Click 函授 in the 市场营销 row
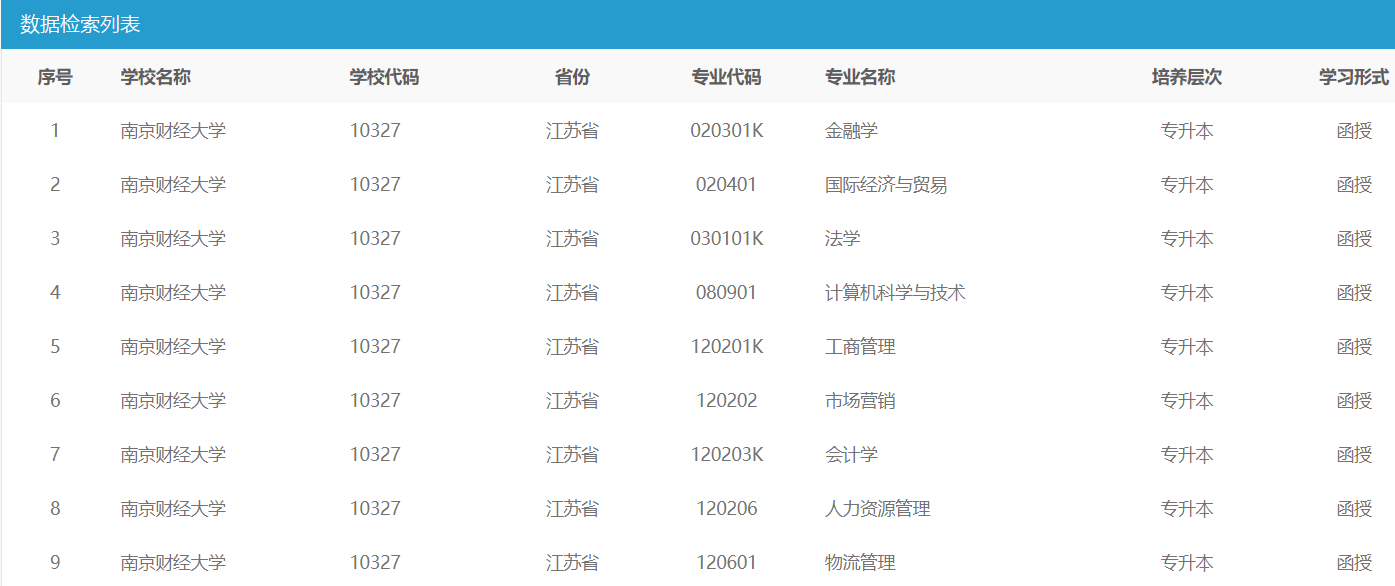Viewport: 1395px width, 586px height. coord(1354,401)
